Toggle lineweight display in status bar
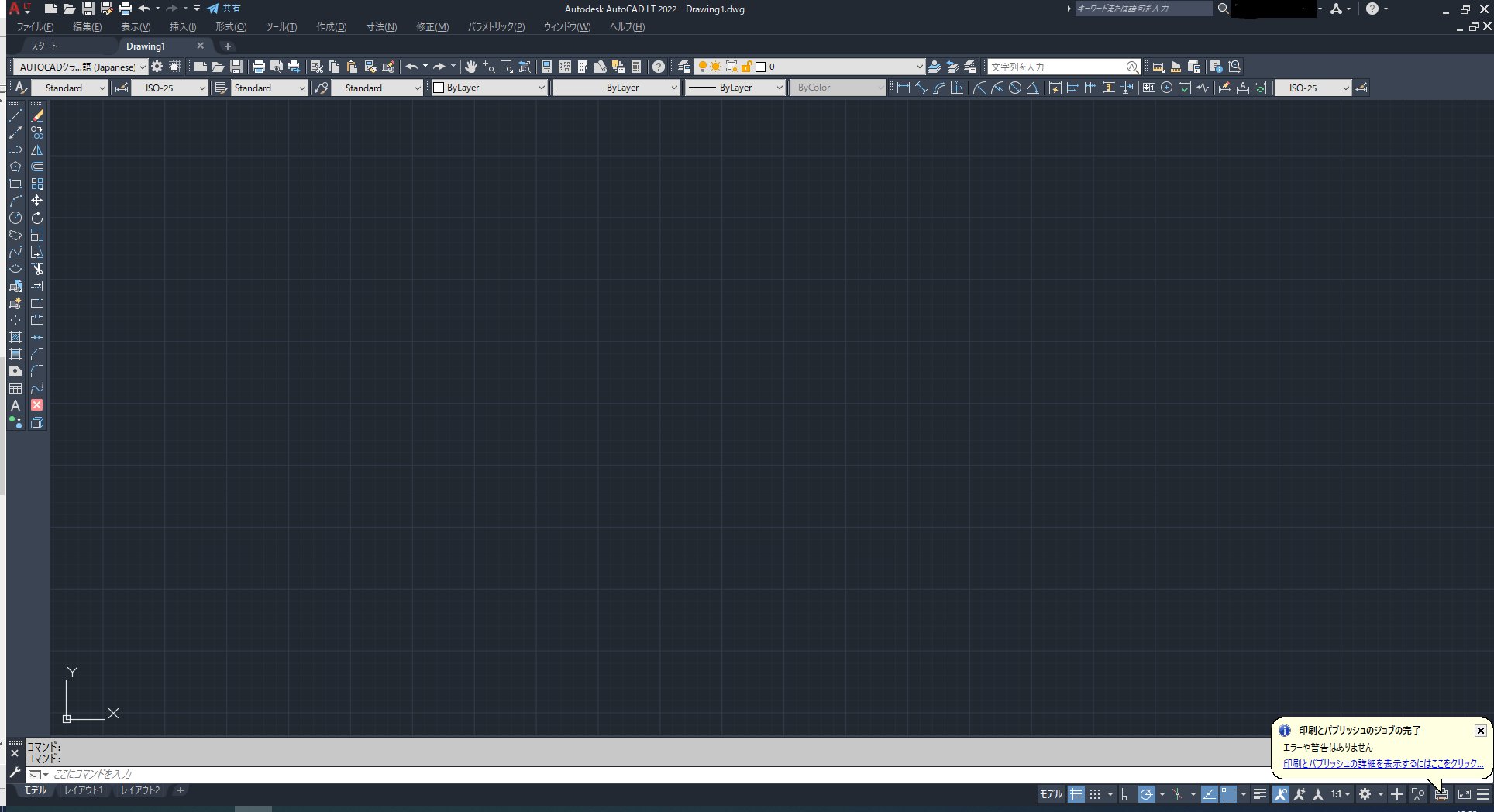The width and height of the screenshot is (1494, 812). click(1260, 794)
